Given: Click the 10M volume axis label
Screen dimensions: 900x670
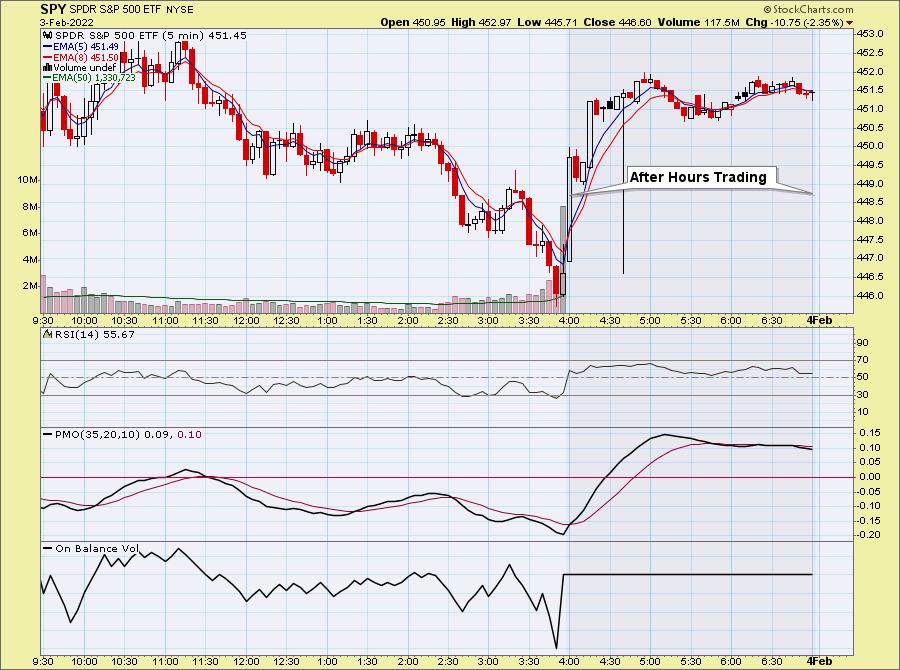Looking at the screenshot, I should pos(28,180).
